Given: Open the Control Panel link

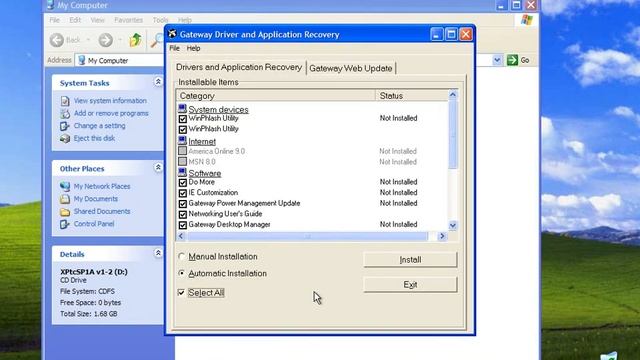Looking at the screenshot, I should pos(94,224).
